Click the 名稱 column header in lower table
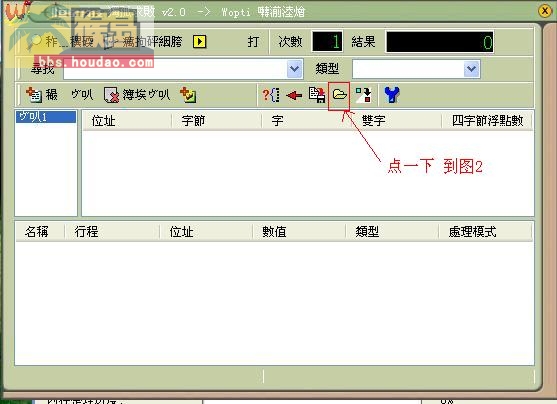 pyautogui.click(x=40, y=232)
